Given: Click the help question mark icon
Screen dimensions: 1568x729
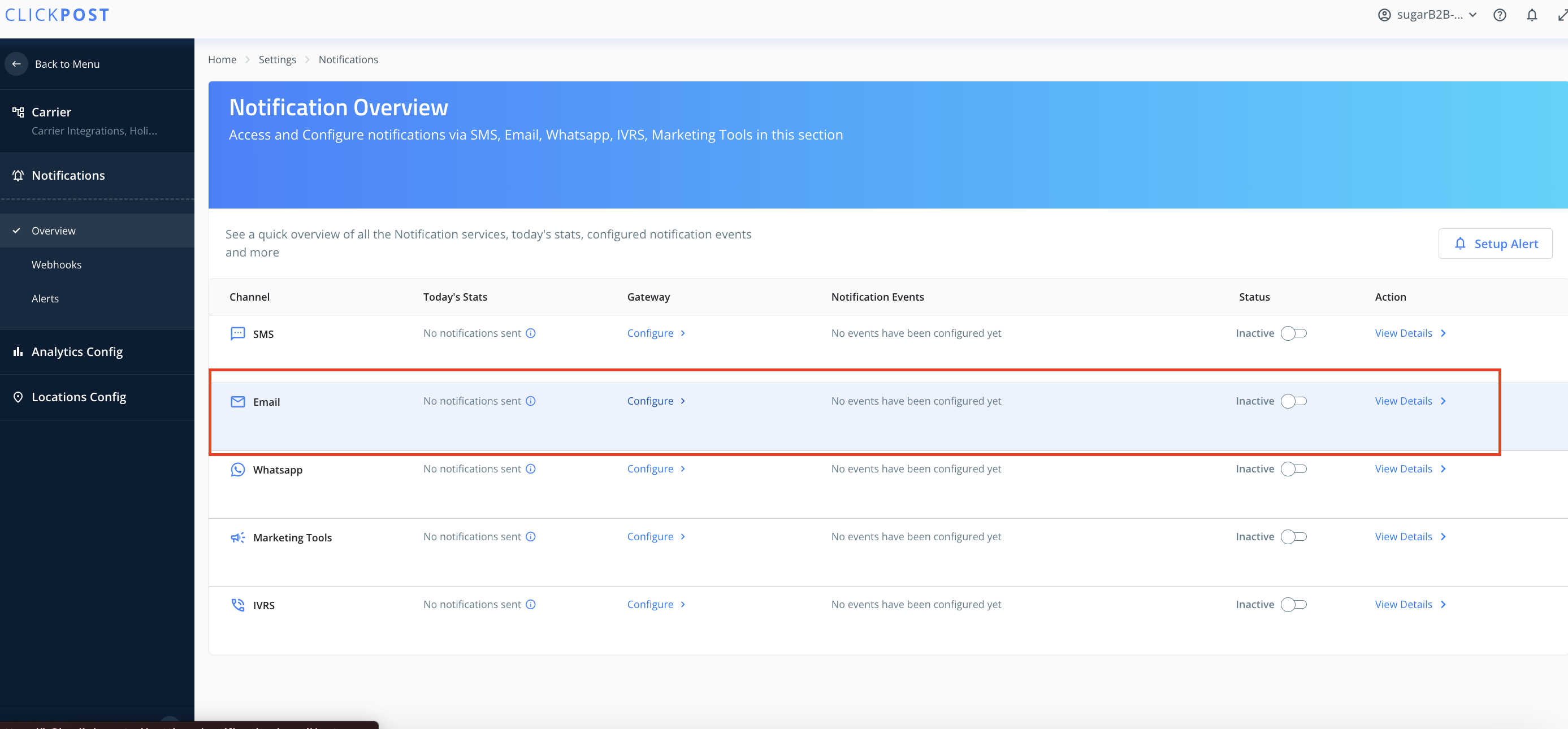Looking at the screenshot, I should pyautogui.click(x=1499, y=15).
